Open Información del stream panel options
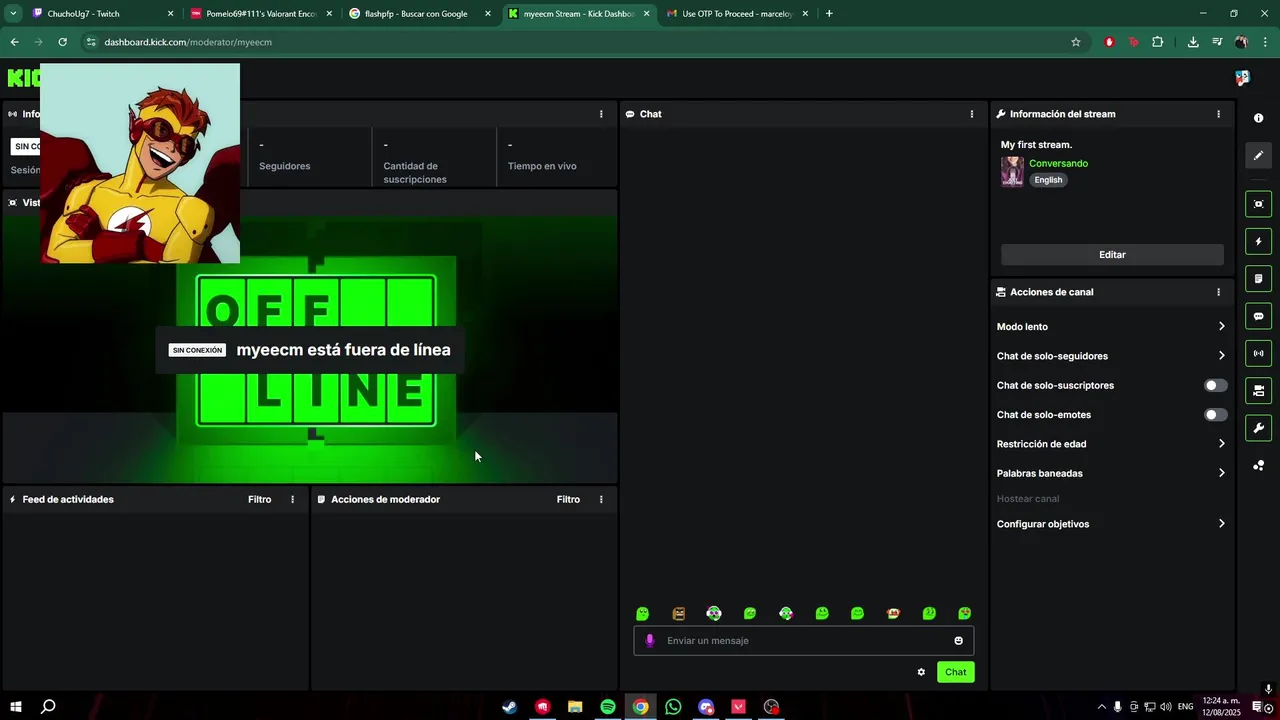 [x=1218, y=114]
